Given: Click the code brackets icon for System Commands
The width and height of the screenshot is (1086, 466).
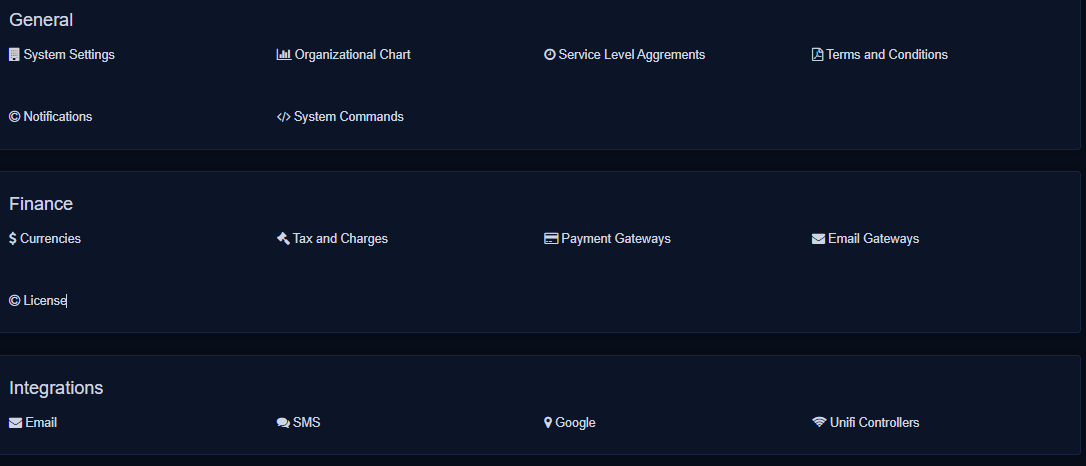Looking at the screenshot, I should [x=283, y=117].
